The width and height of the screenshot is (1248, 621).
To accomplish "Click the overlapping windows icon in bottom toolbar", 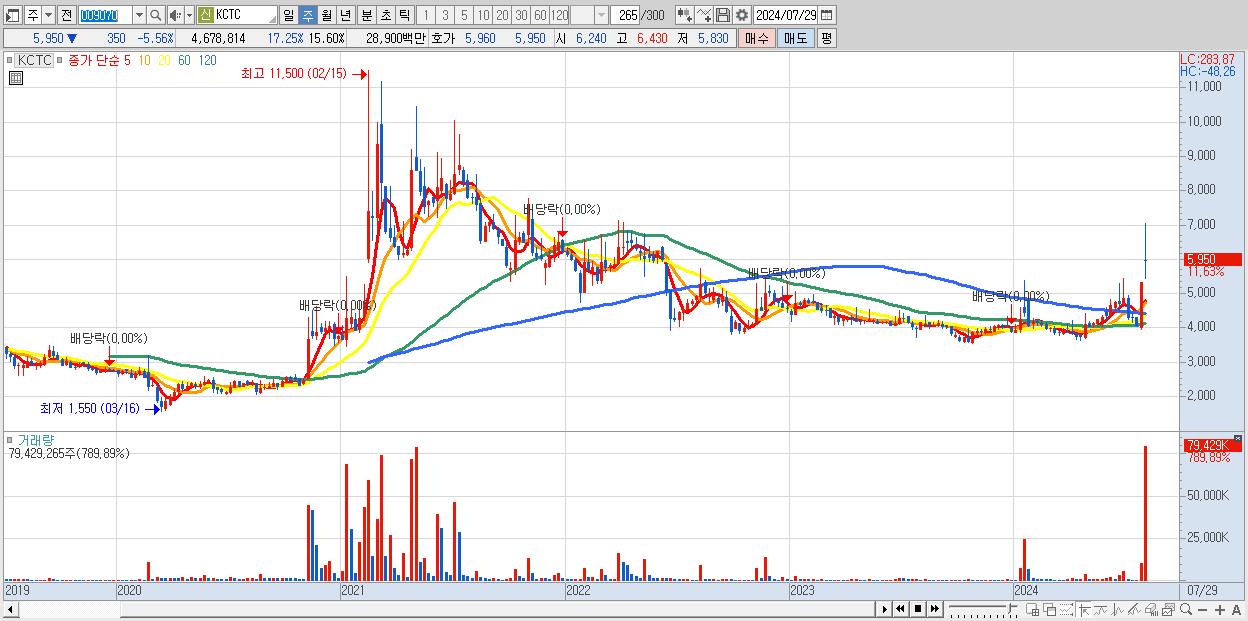I will tap(1049, 610).
